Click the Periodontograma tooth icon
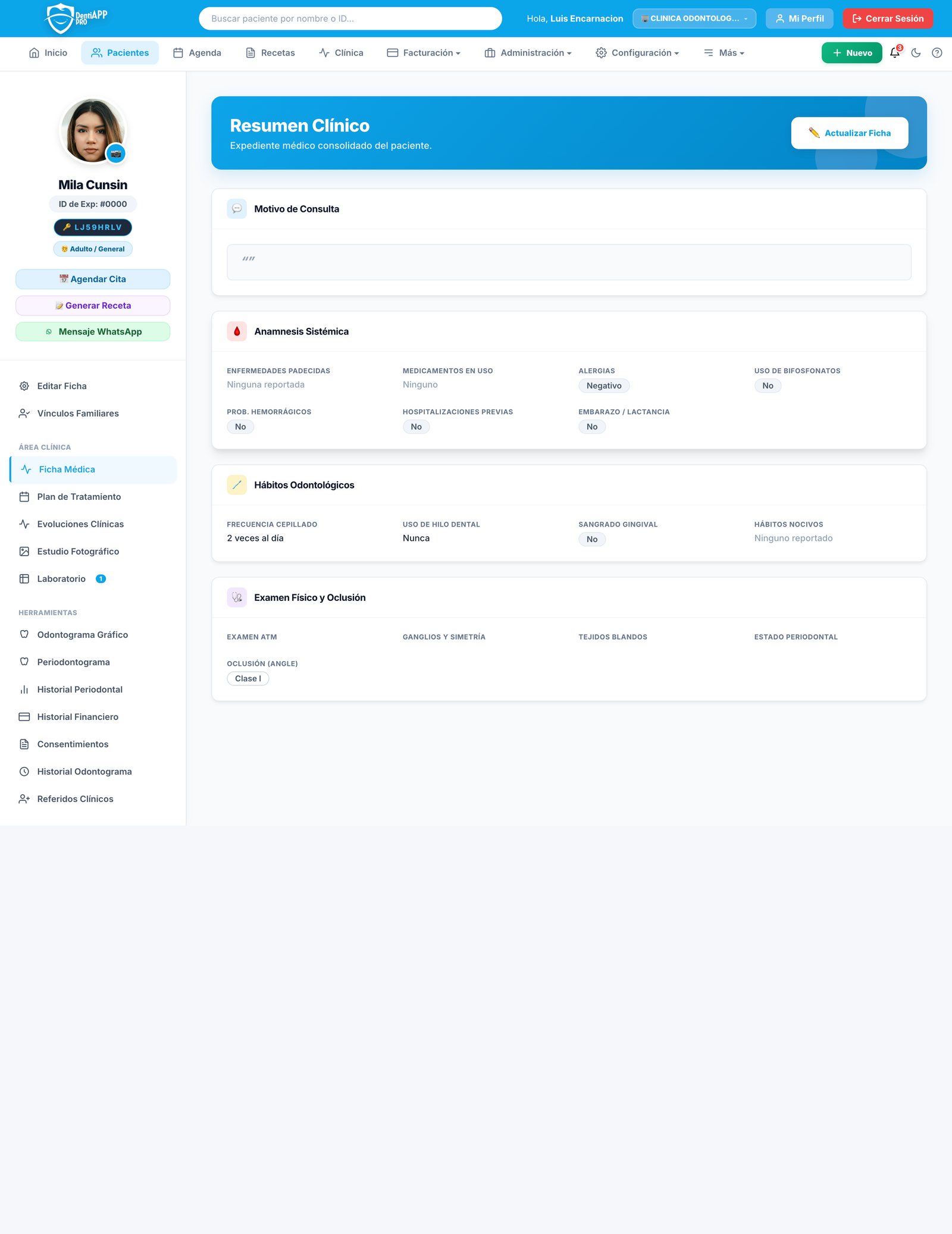This screenshot has width=952, height=1234. click(24, 662)
